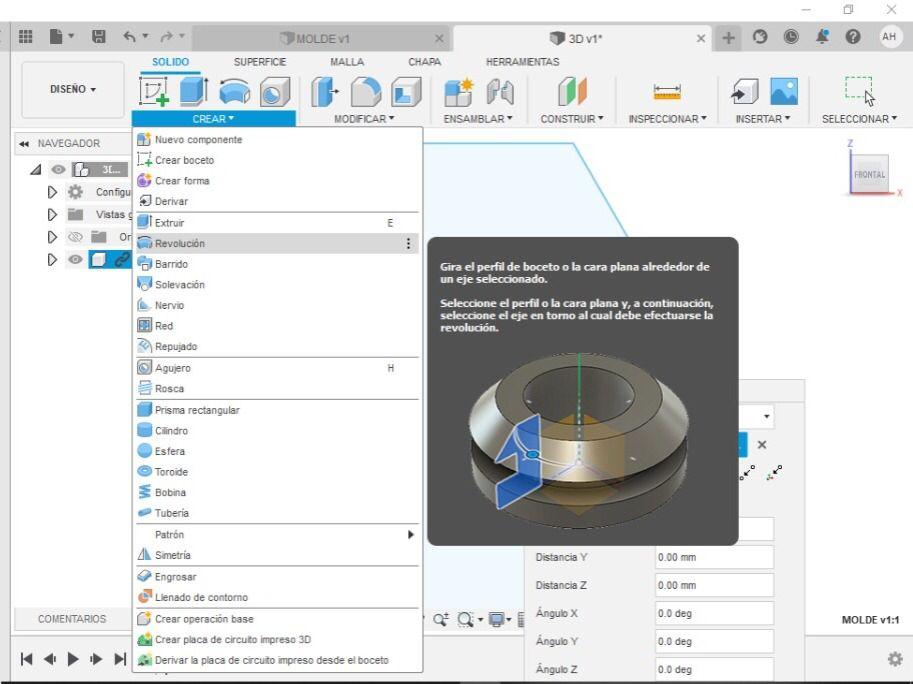Viewport: 913px width, 684px height.
Task: Choose Solevación from the Crear menu
Action: (277, 285)
